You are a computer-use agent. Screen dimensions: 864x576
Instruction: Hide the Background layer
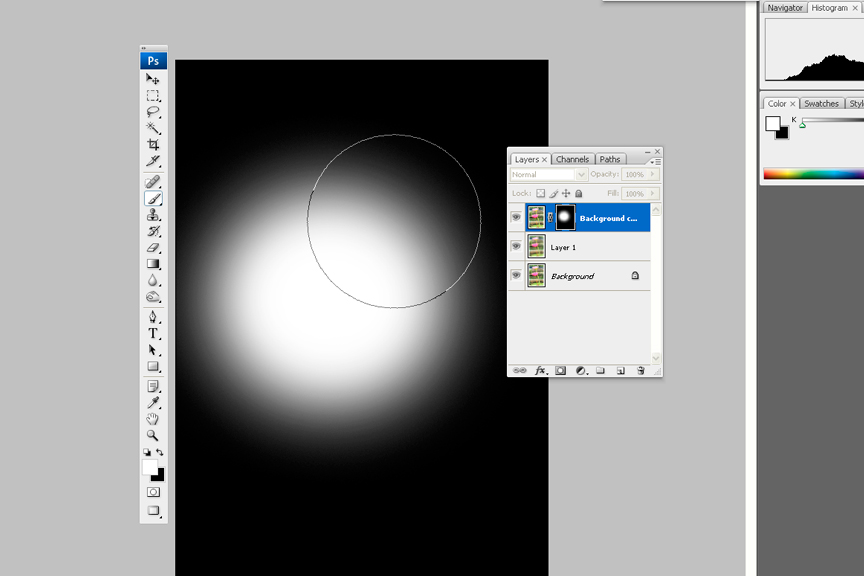516,275
